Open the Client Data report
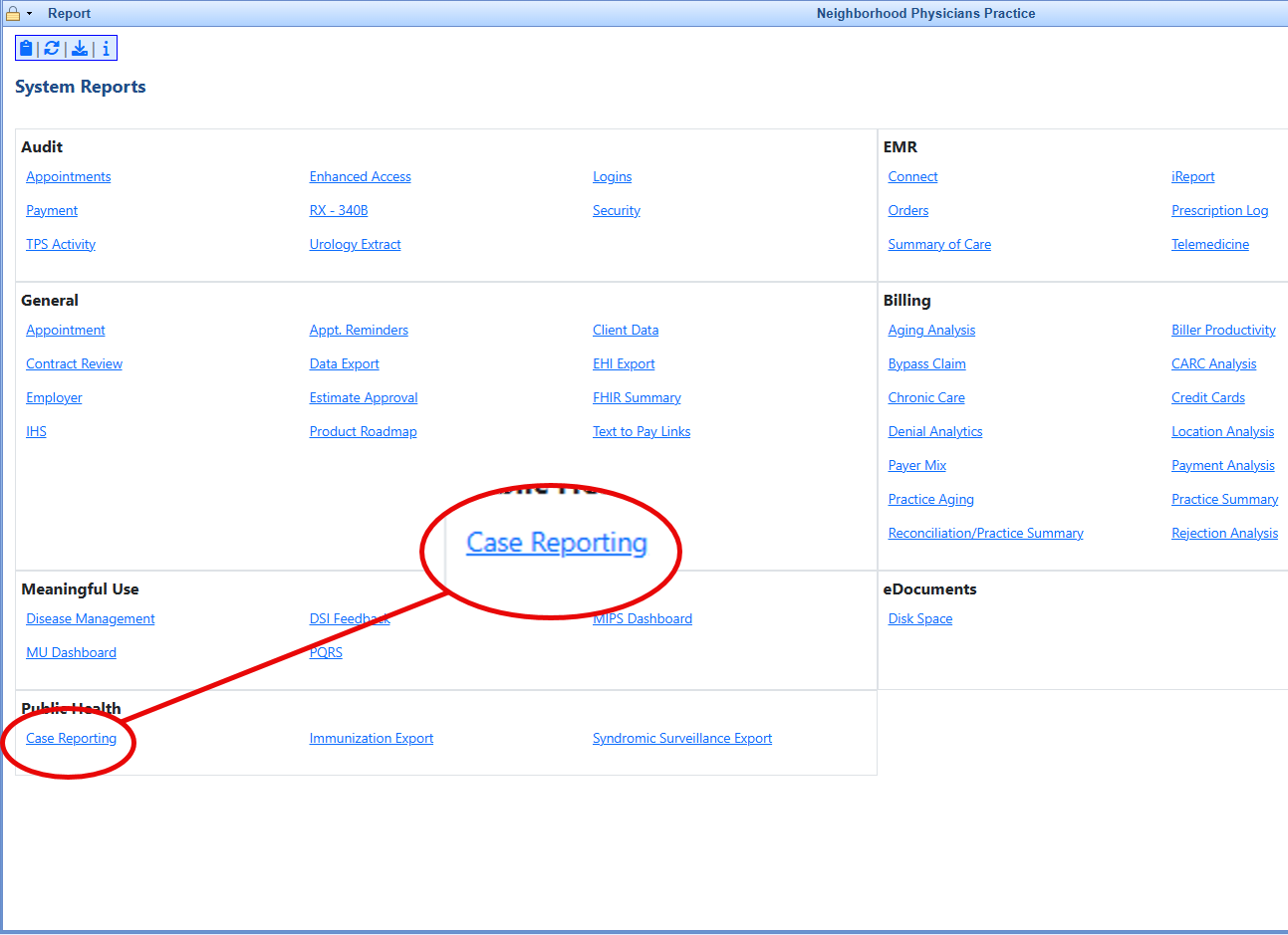 626,331
